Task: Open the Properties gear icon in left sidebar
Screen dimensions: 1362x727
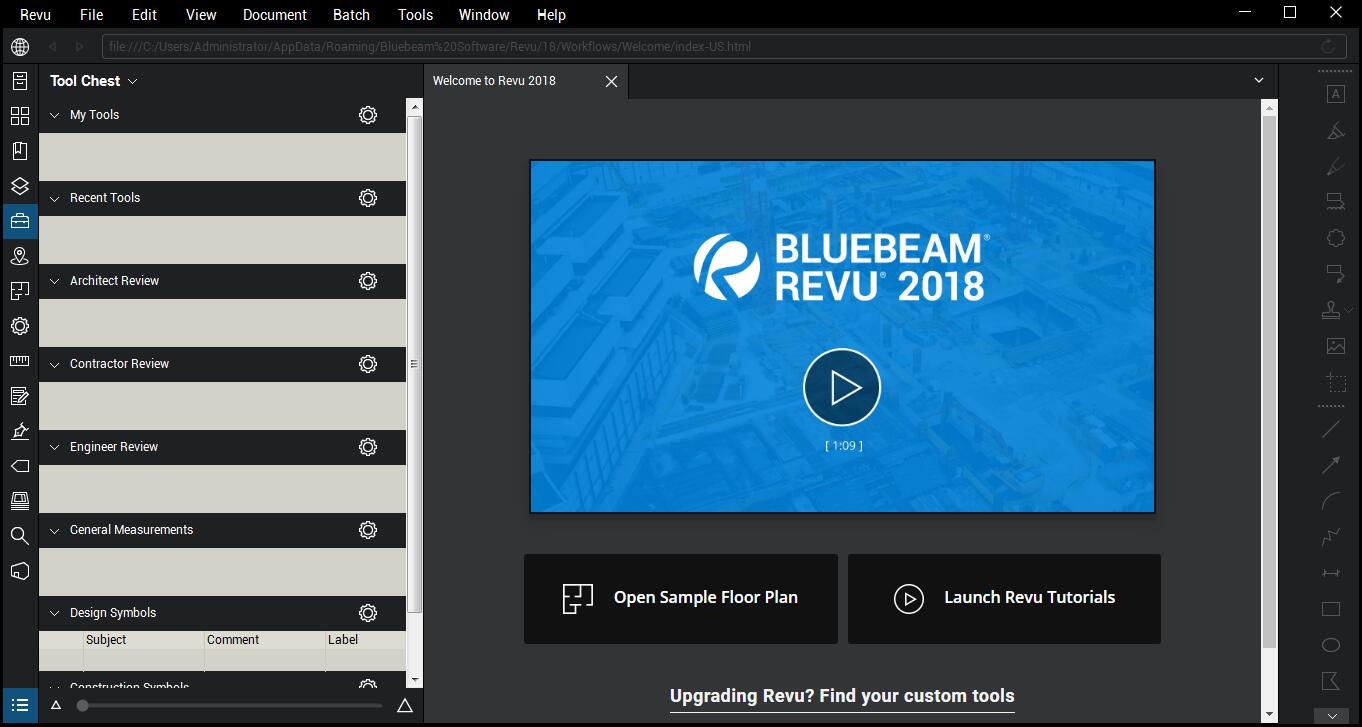Action: [19, 326]
